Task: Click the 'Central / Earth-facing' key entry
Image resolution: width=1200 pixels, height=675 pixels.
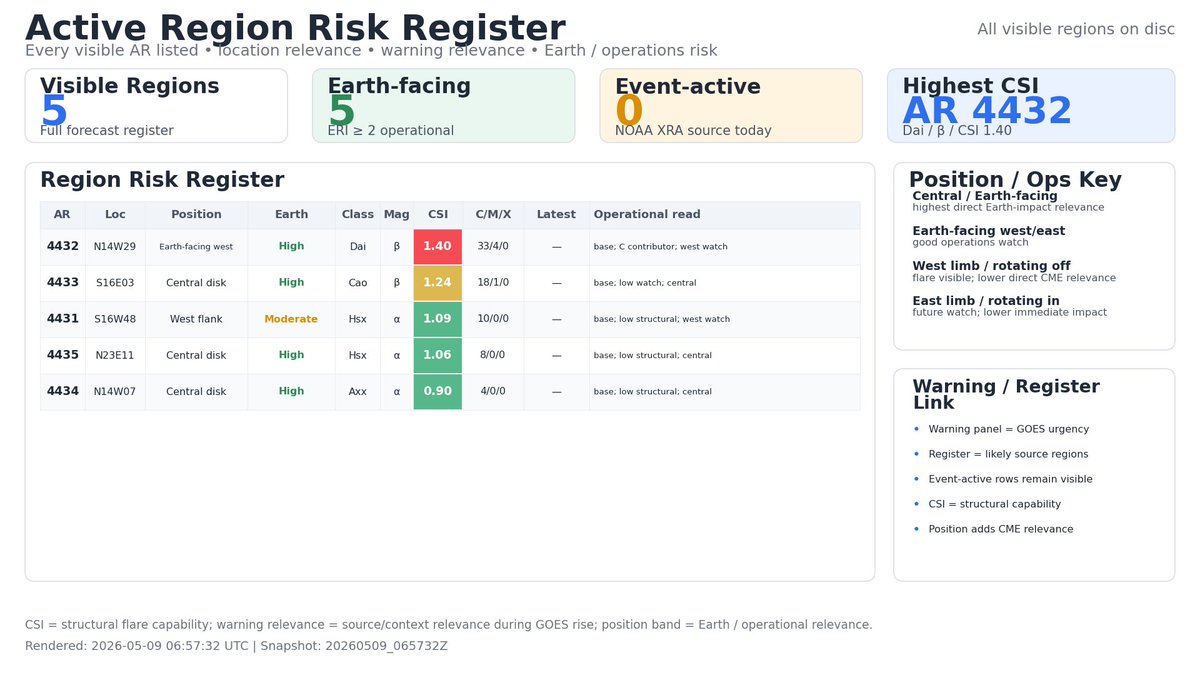Action: click(x=1008, y=201)
